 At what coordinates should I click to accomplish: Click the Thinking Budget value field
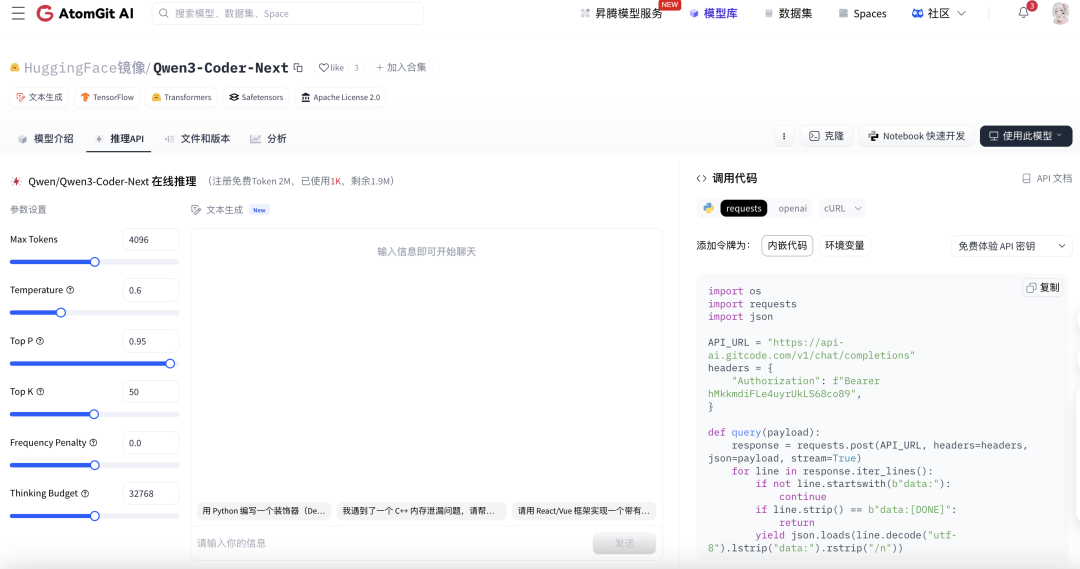151,493
